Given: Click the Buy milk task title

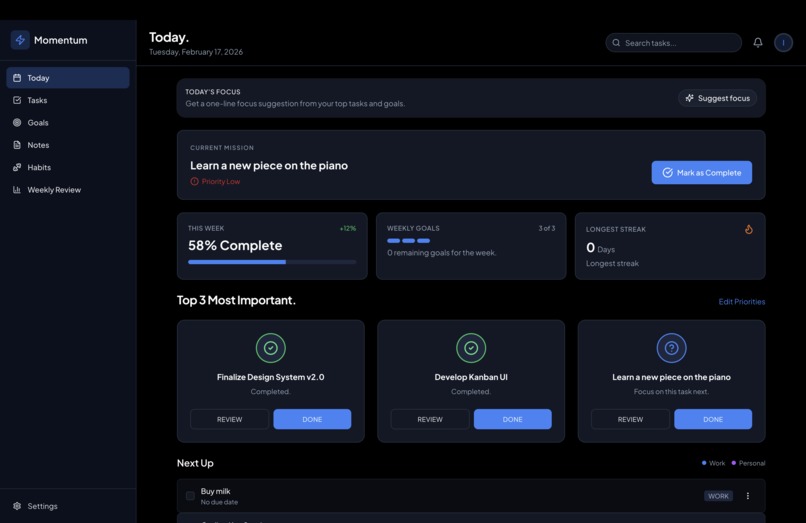Looking at the screenshot, I should 215,491.
